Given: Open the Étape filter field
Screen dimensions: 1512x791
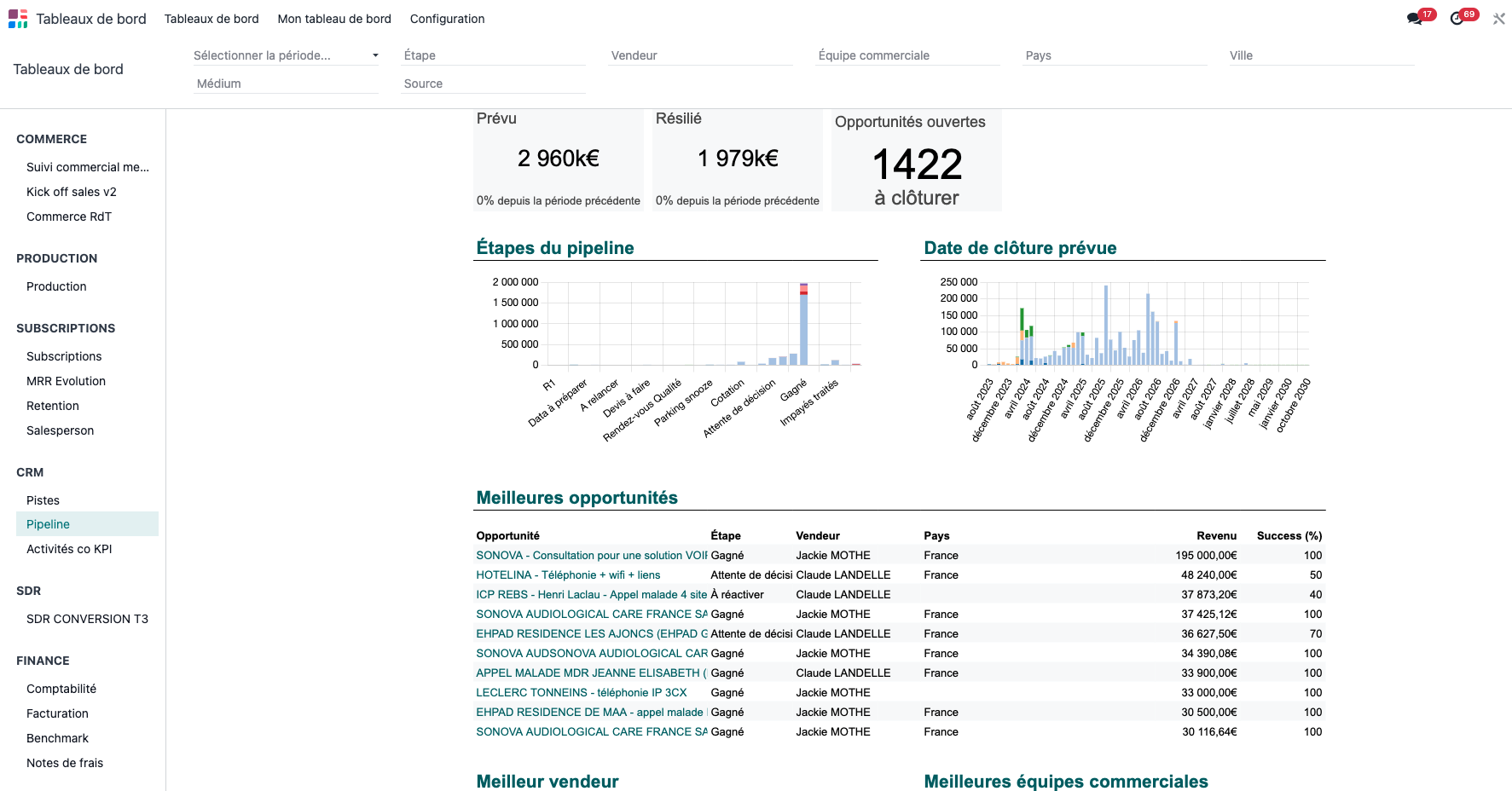Looking at the screenshot, I should [x=493, y=55].
